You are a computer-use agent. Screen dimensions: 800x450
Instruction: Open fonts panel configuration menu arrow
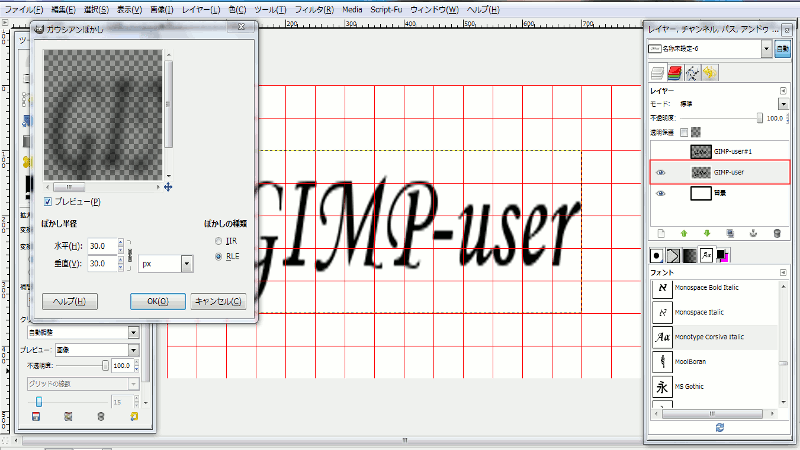click(783, 272)
